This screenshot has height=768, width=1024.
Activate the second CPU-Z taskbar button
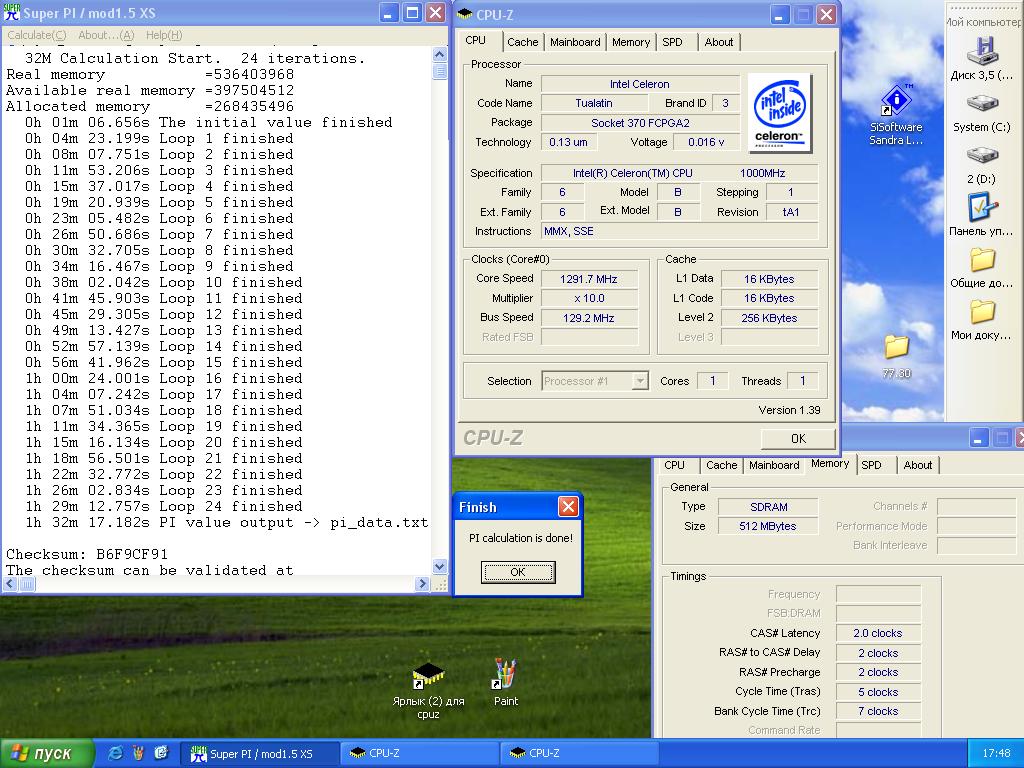[x=579, y=754]
